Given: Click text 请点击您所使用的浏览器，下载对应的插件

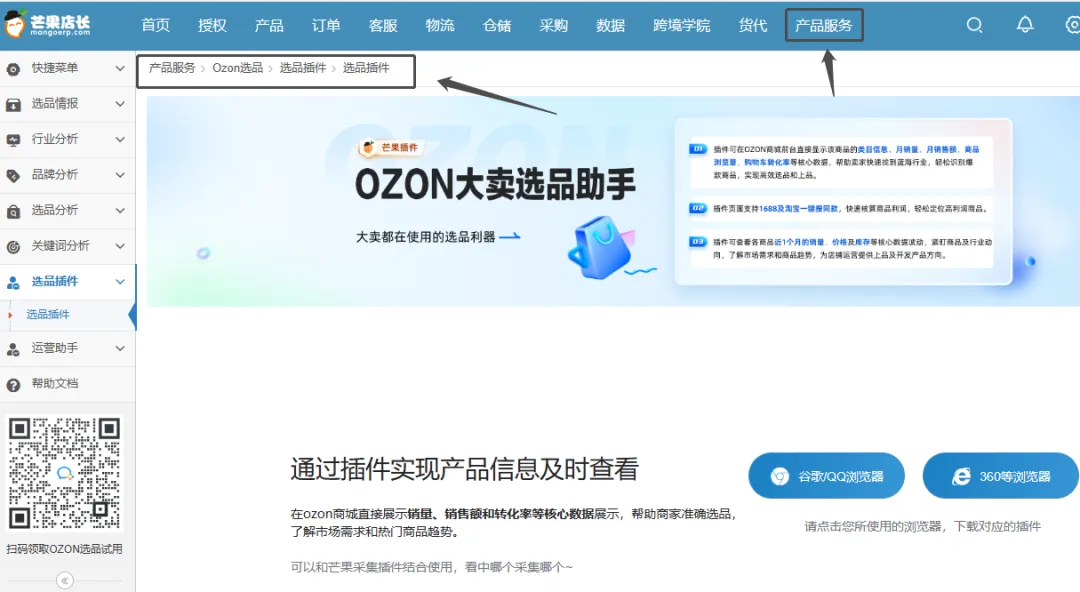Looking at the screenshot, I should coord(922,527).
